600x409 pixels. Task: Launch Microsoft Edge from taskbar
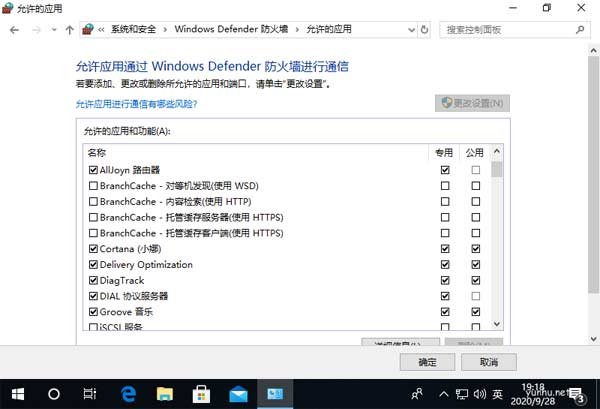coord(129,394)
